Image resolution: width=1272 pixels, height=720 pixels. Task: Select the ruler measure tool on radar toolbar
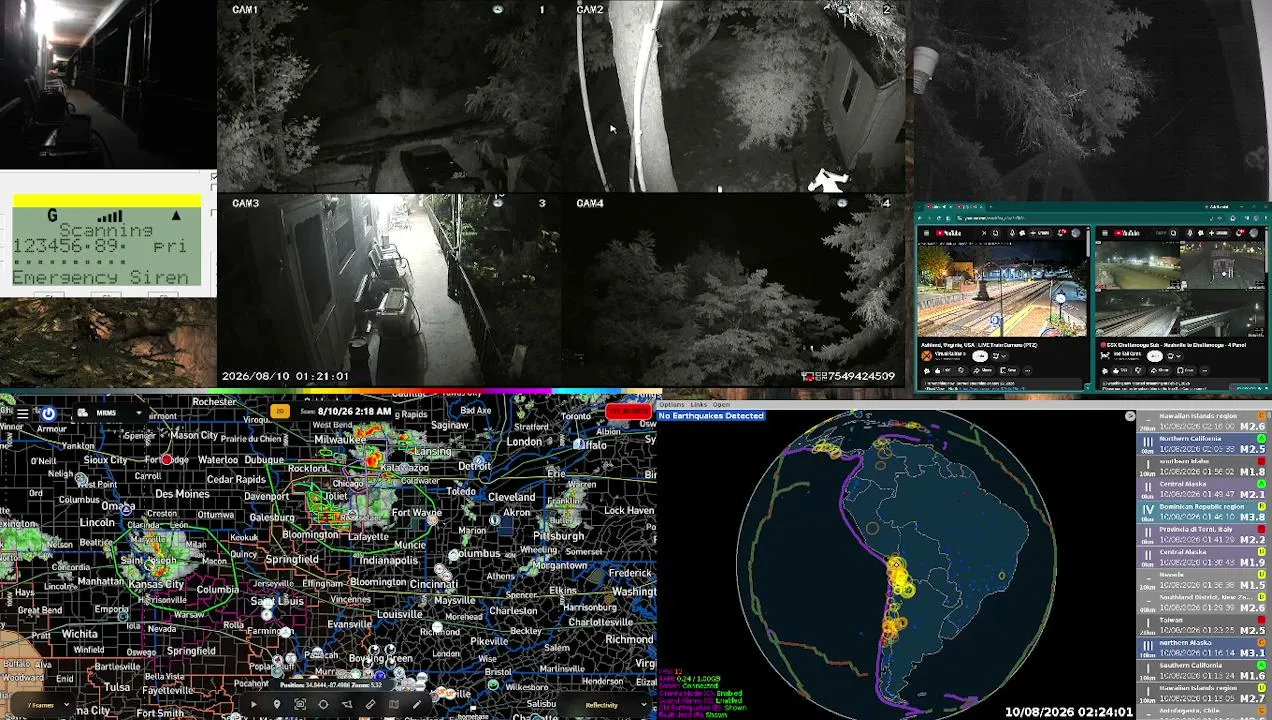[x=370, y=705]
